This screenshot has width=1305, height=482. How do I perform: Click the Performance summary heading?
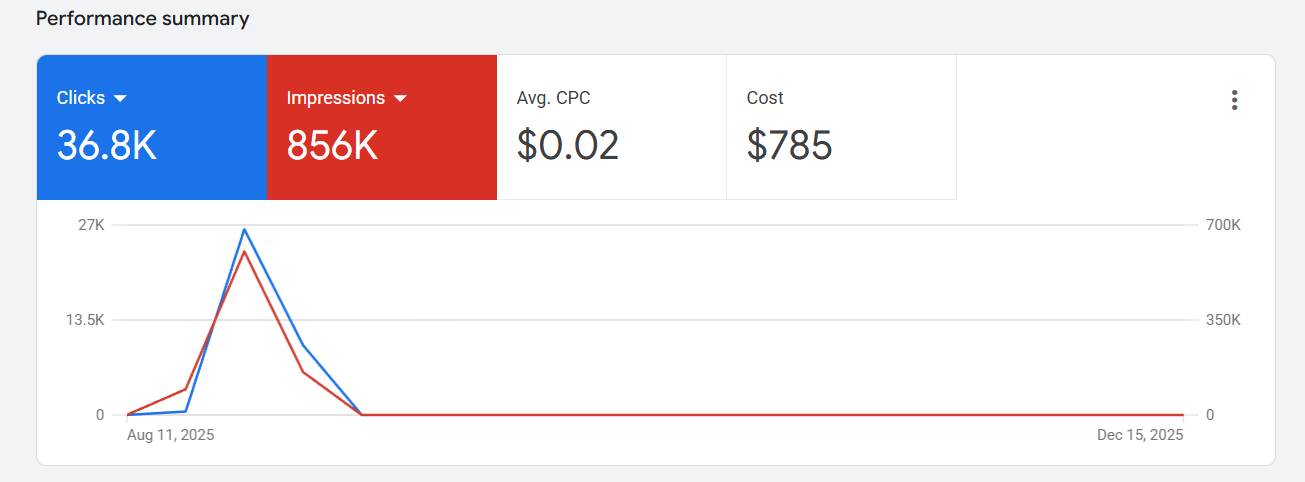pyautogui.click(x=143, y=19)
